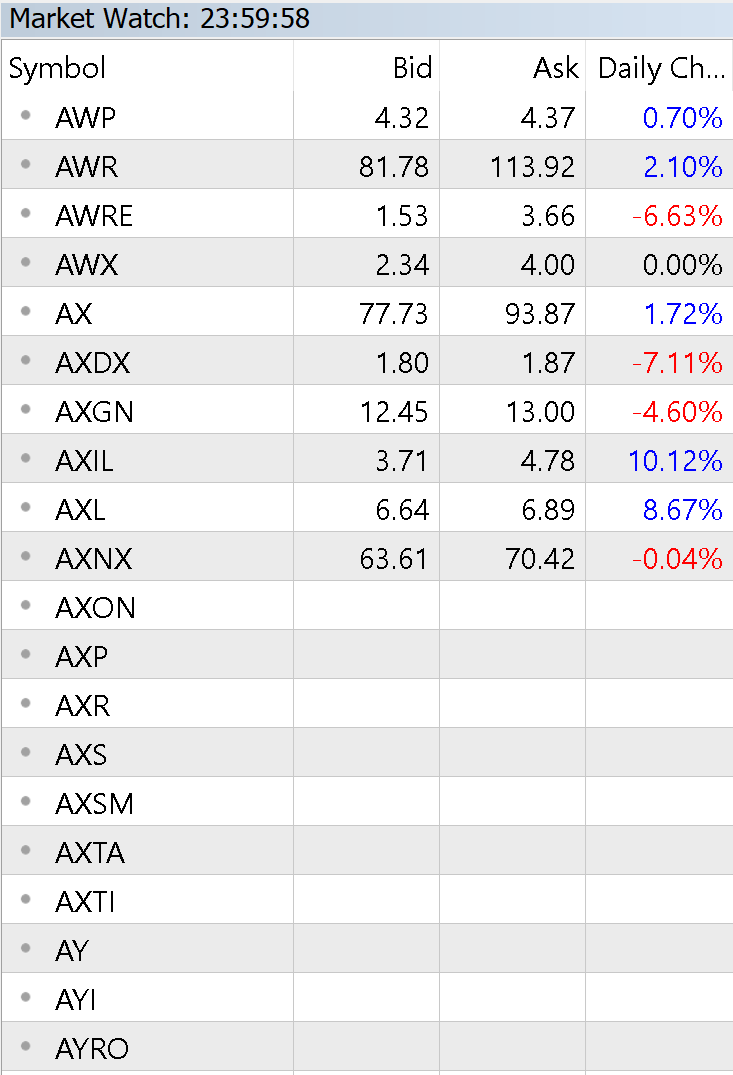Click the gray dot beside AXSM

click(x=26, y=801)
